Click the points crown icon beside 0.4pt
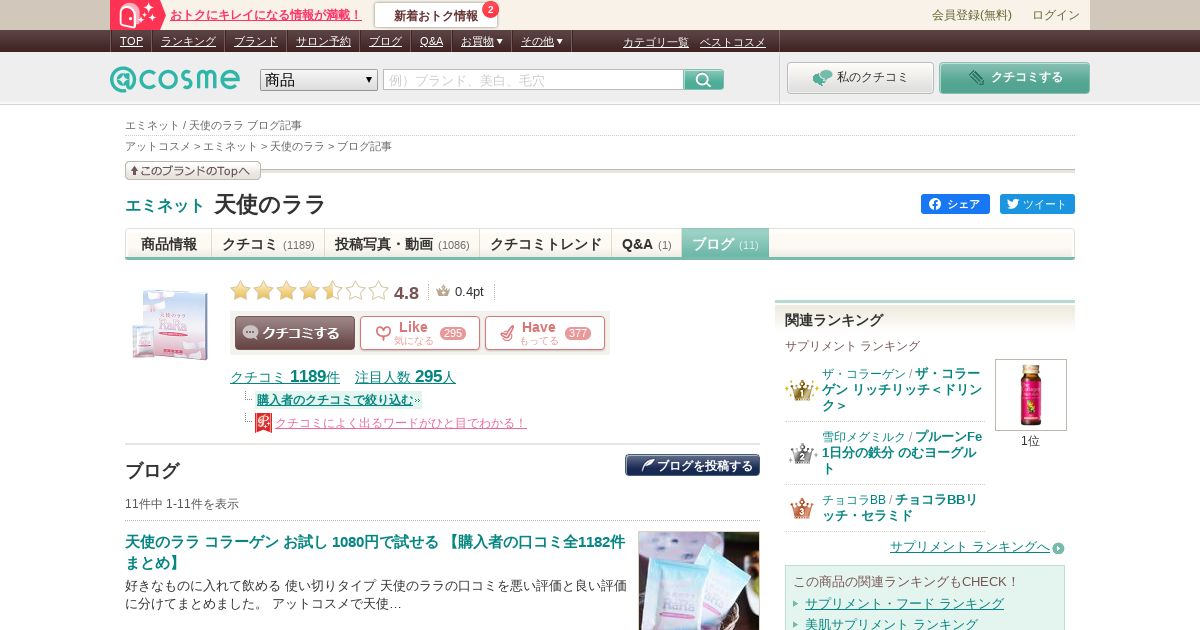1200x630 pixels. point(443,291)
